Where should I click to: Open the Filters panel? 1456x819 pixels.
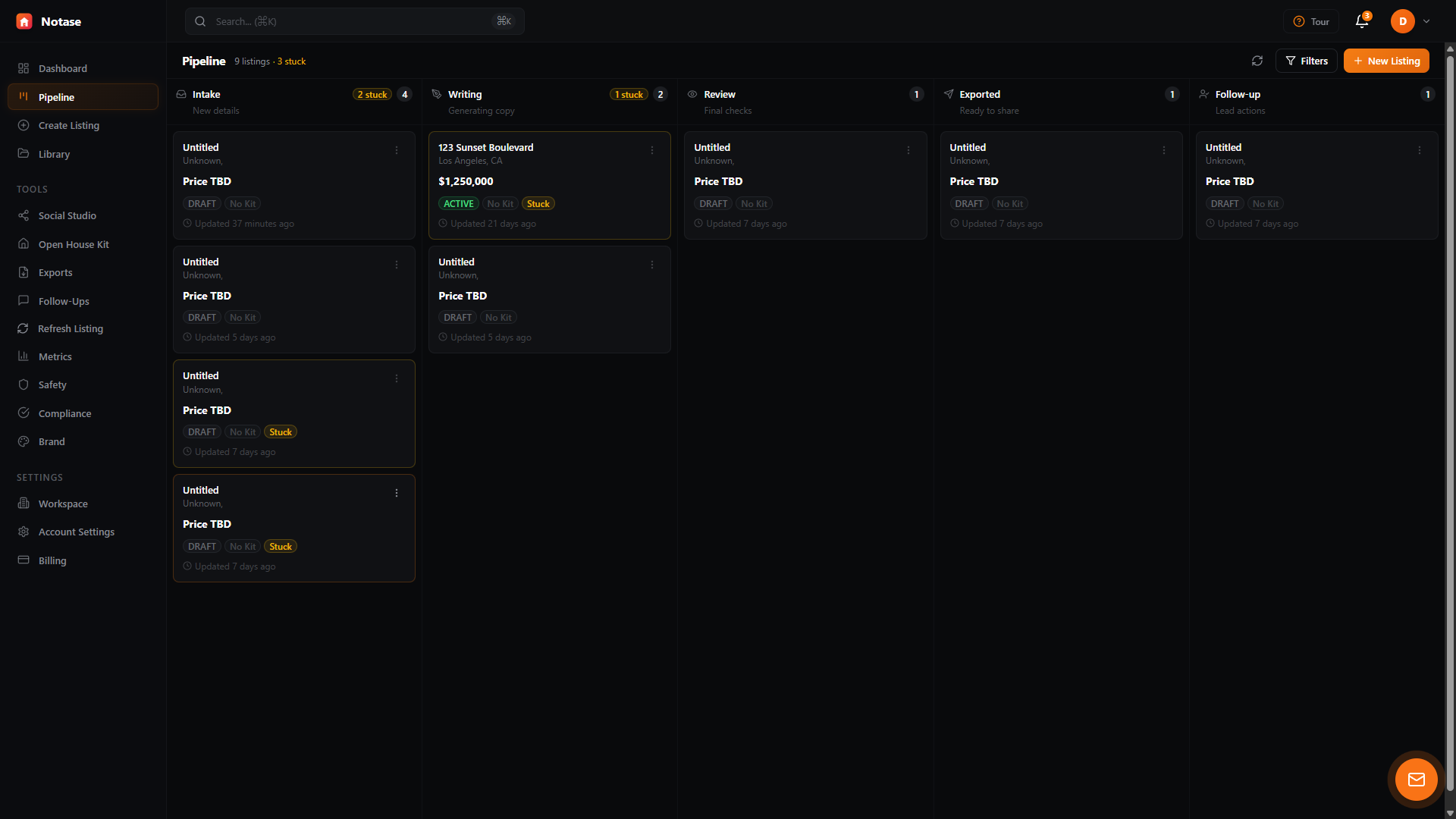1307,61
